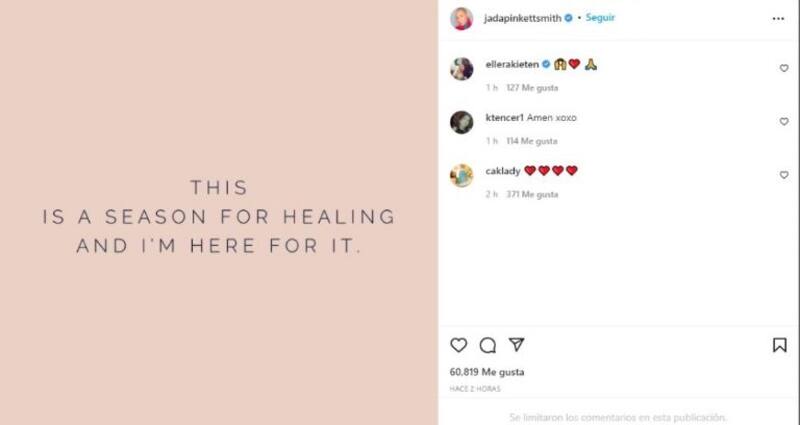Open the three-dot options menu
800x425 pixels.
tap(778, 19)
